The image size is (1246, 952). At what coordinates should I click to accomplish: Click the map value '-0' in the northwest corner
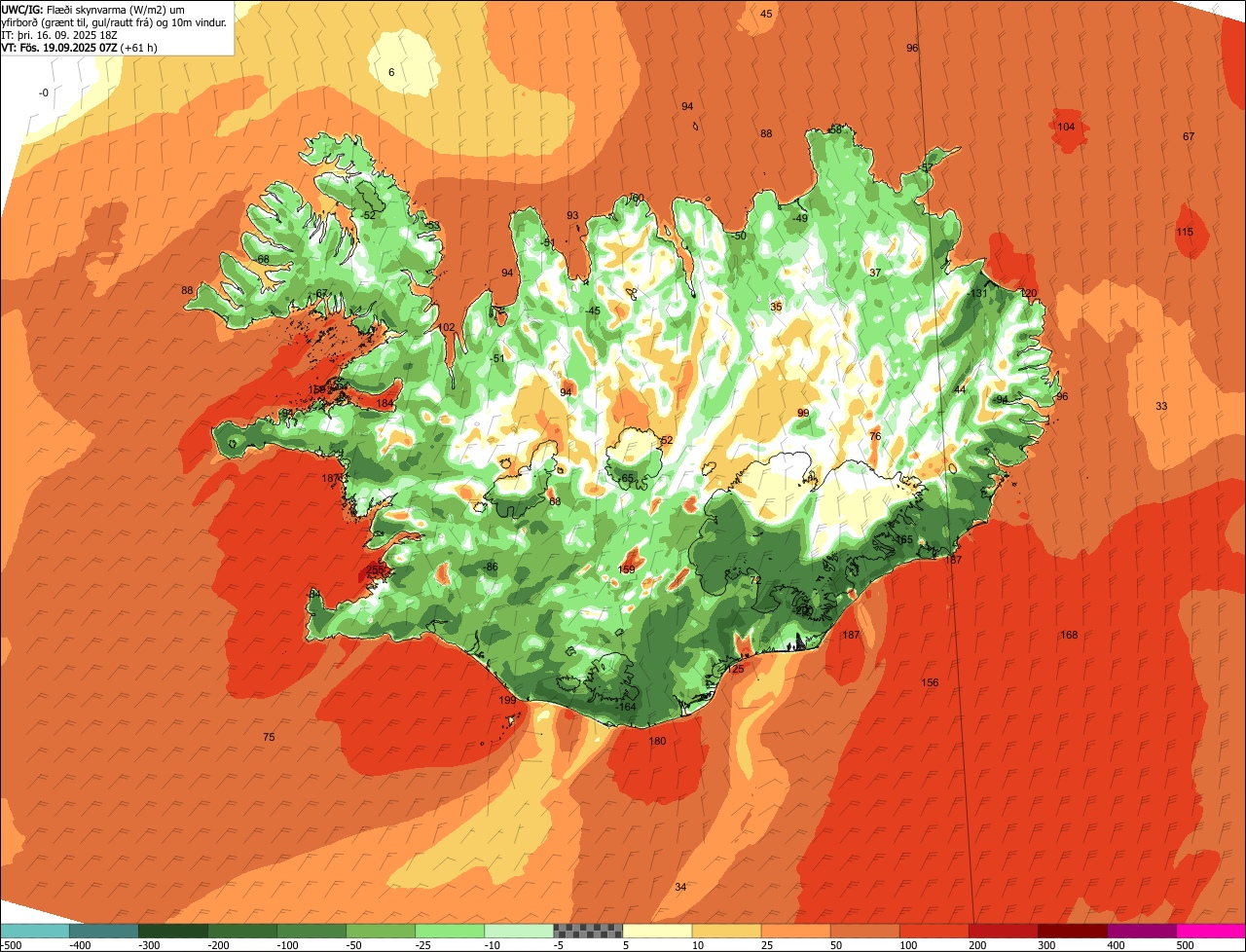[44, 92]
